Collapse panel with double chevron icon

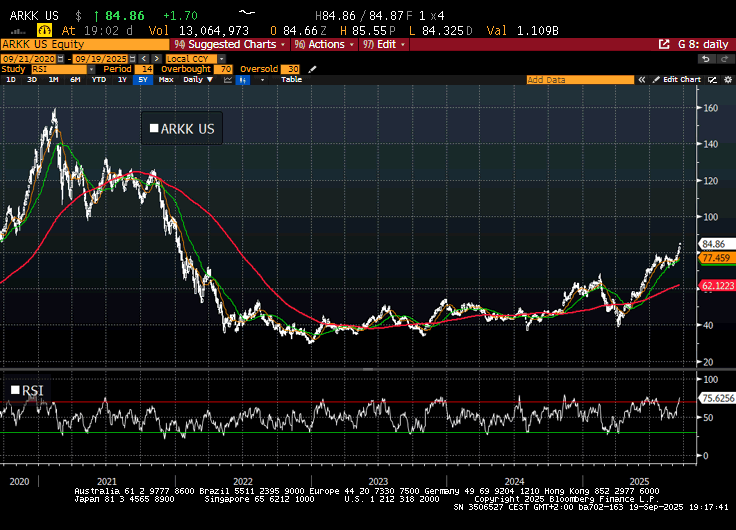[642, 80]
